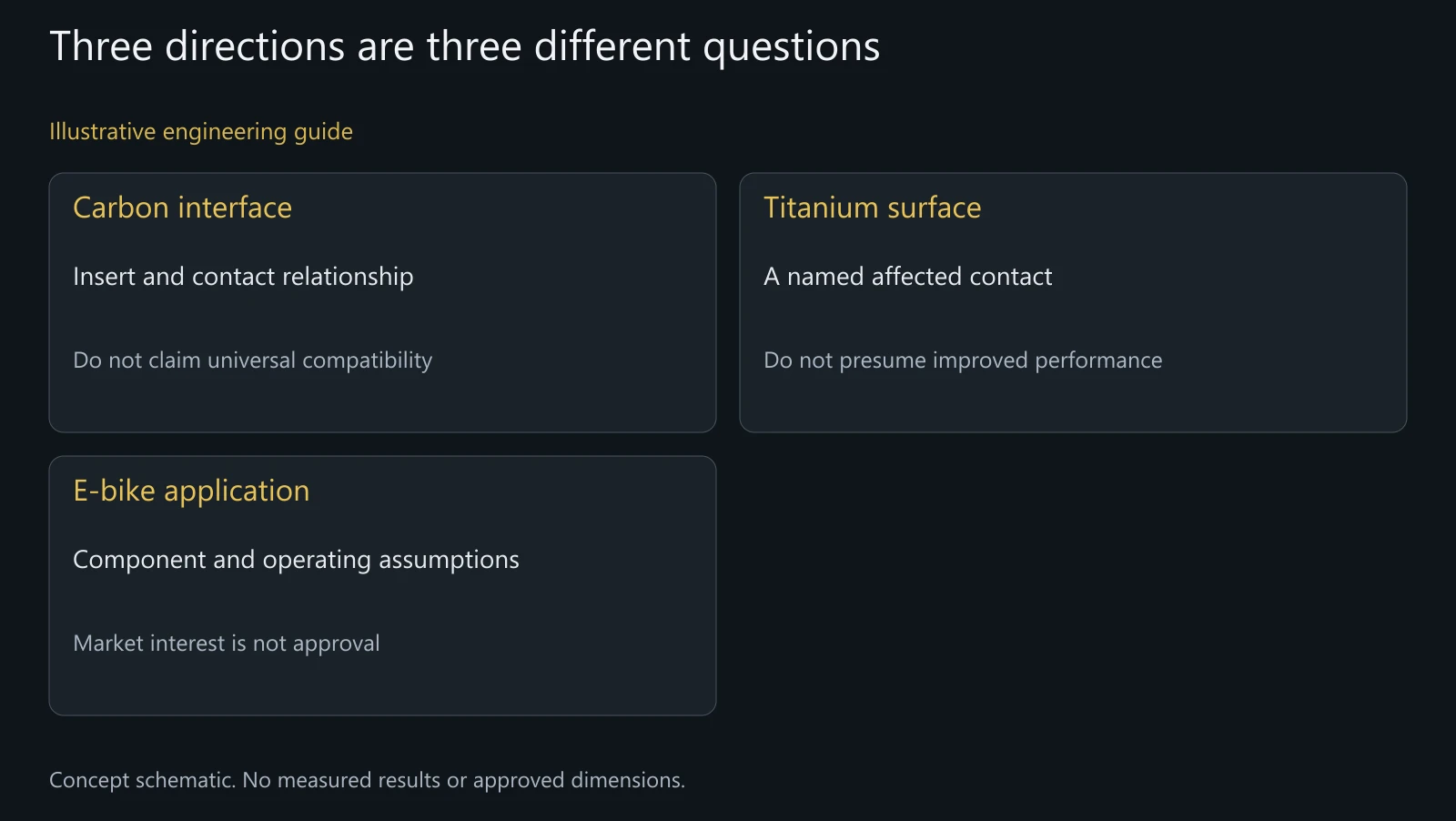Click the 'E-bike application' card heading
1456x821 pixels.
[x=191, y=492]
